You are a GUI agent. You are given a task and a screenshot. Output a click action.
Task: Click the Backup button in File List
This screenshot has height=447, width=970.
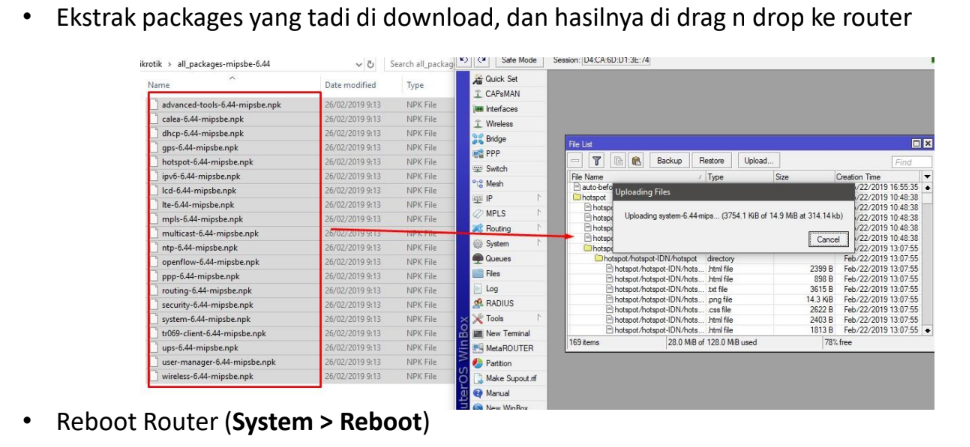(669, 161)
